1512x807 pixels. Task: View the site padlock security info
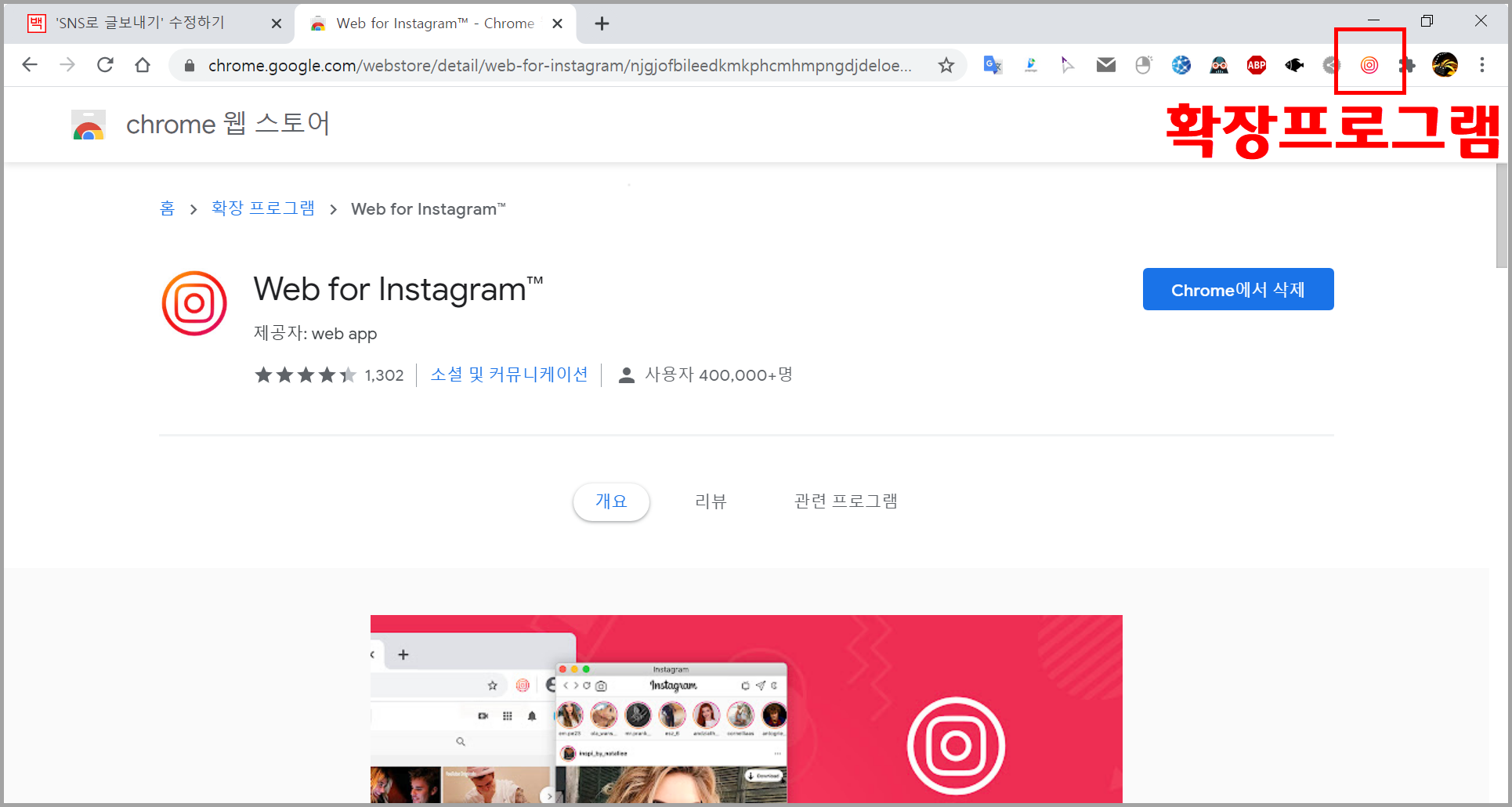point(189,66)
